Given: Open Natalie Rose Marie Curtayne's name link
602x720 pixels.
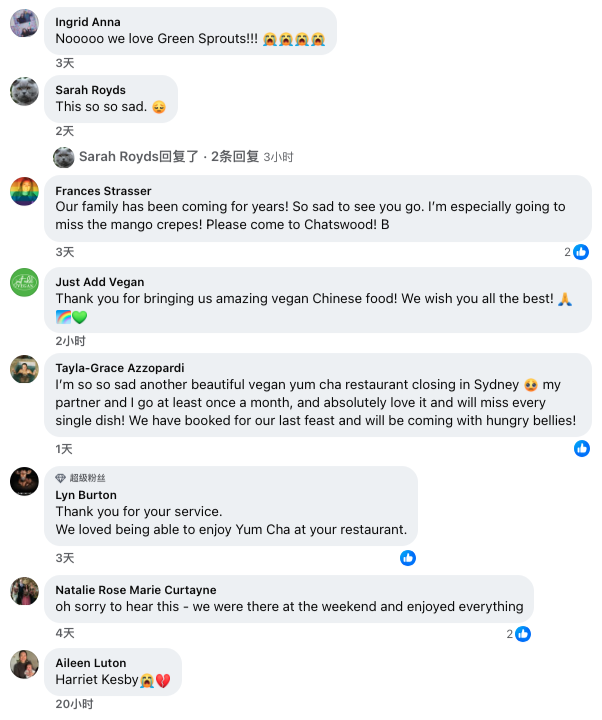Looking at the screenshot, I should (136, 590).
